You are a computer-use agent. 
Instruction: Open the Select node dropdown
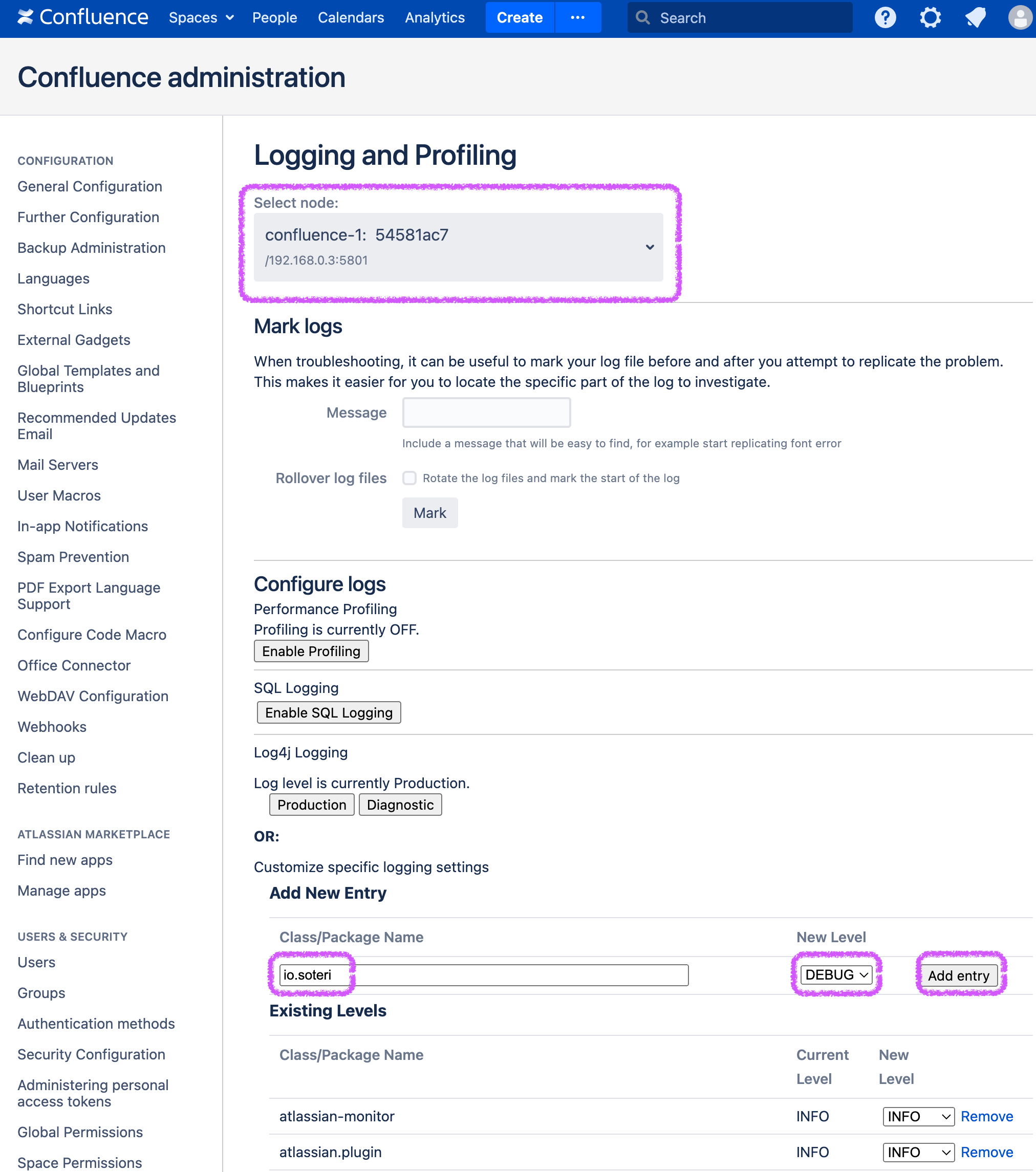click(x=459, y=247)
